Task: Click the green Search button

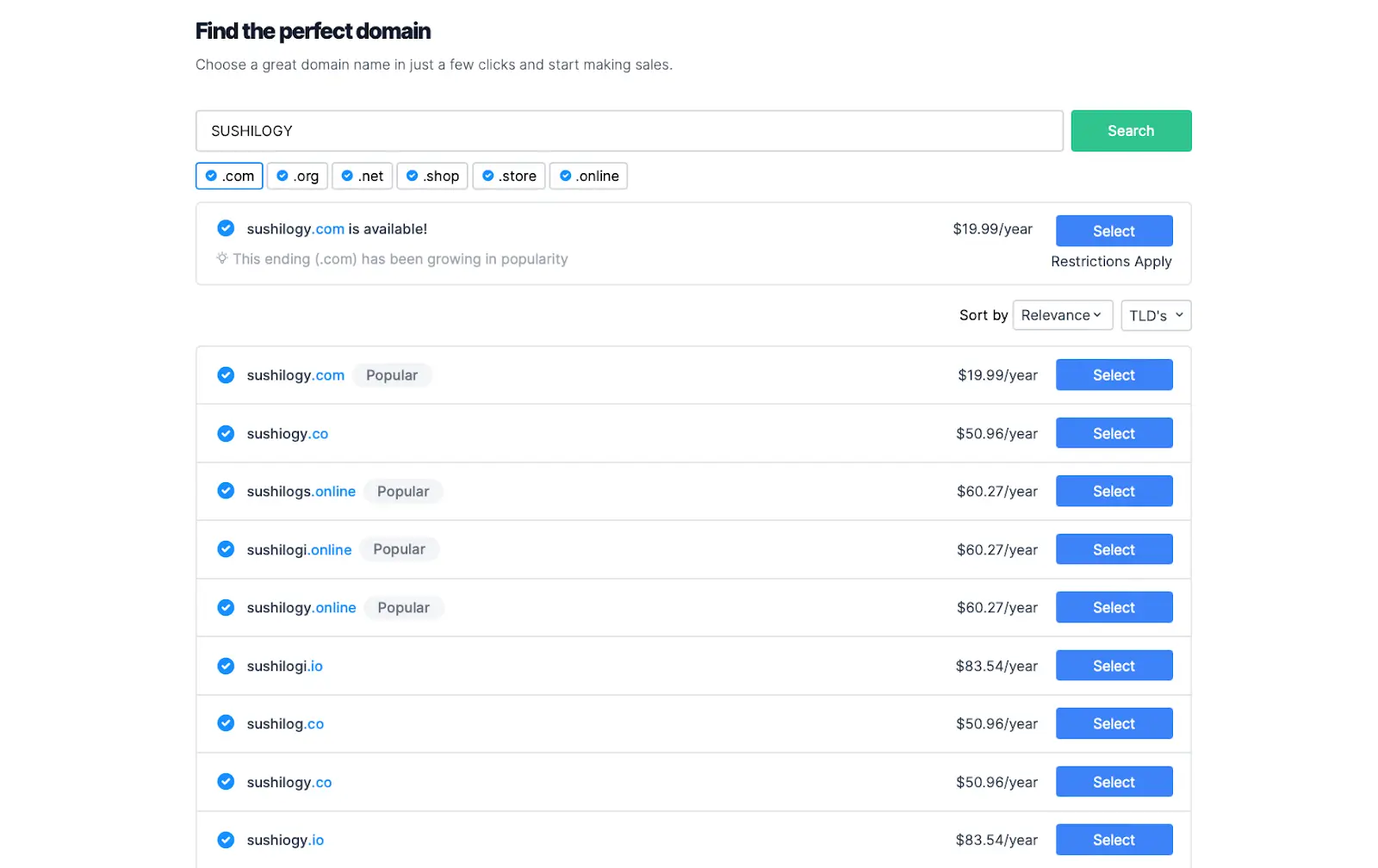Action: [1131, 131]
